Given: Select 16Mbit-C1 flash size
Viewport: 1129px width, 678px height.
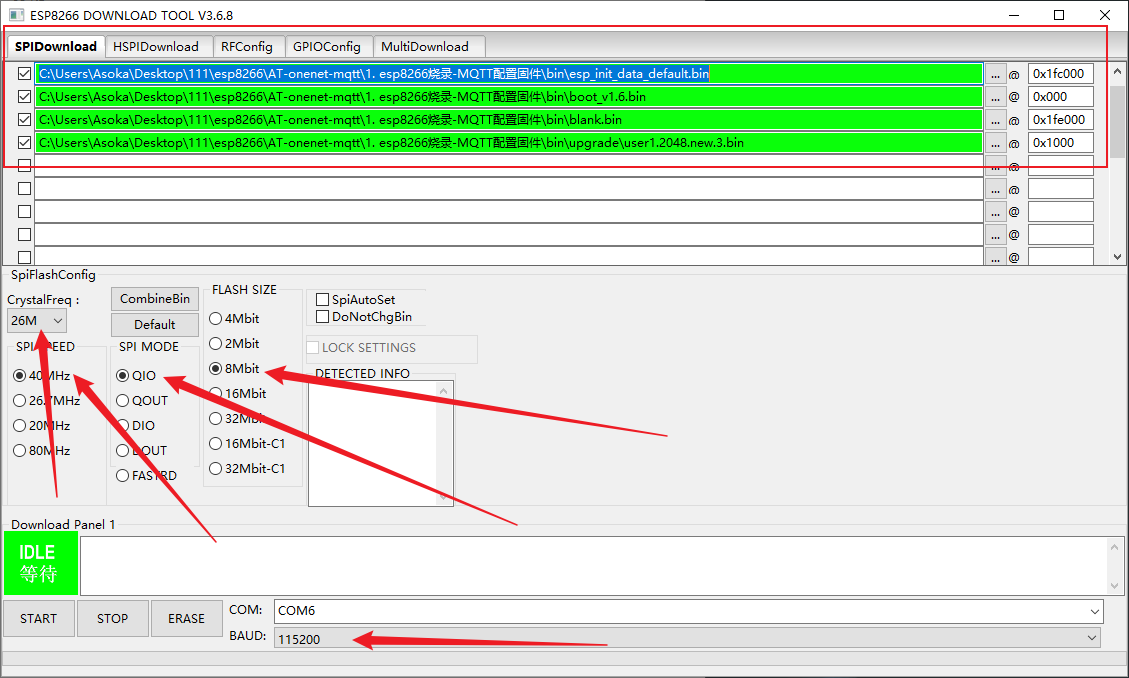Looking at the screenshot, I should (x=247, y=443).
